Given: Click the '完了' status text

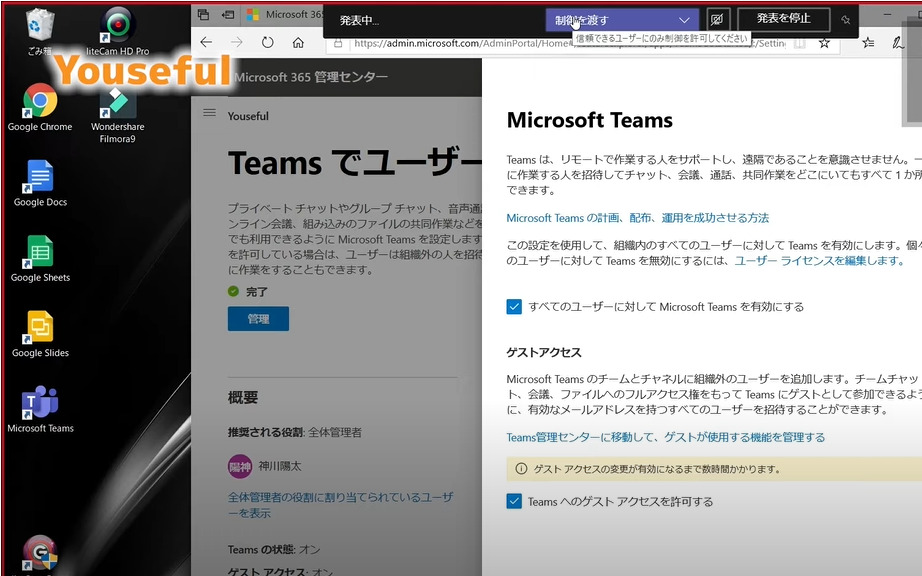Looking at the screenshot, I should (257, 292).
